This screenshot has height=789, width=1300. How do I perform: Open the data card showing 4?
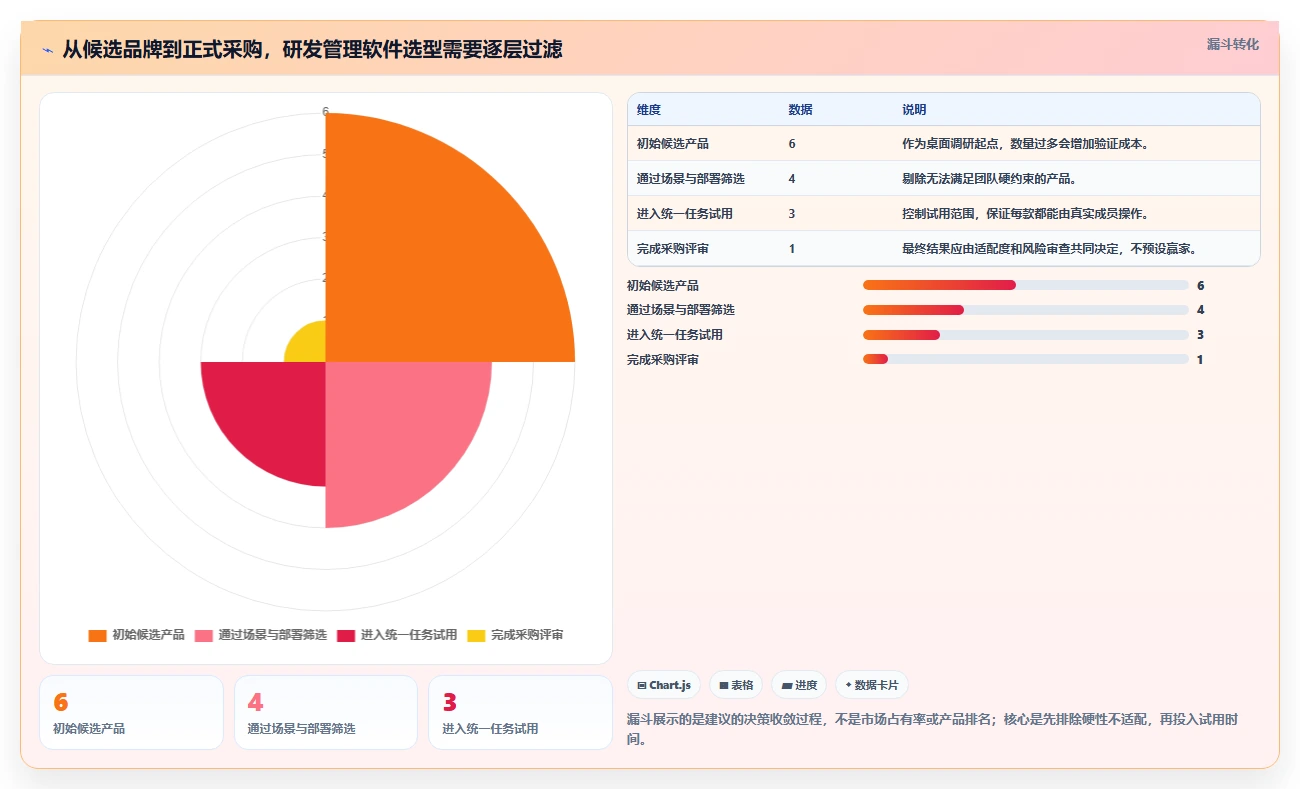click(326, 712)
